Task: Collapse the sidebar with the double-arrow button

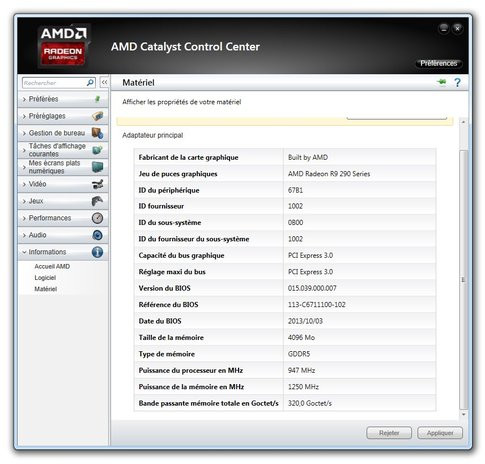Action: click(104, 82)
